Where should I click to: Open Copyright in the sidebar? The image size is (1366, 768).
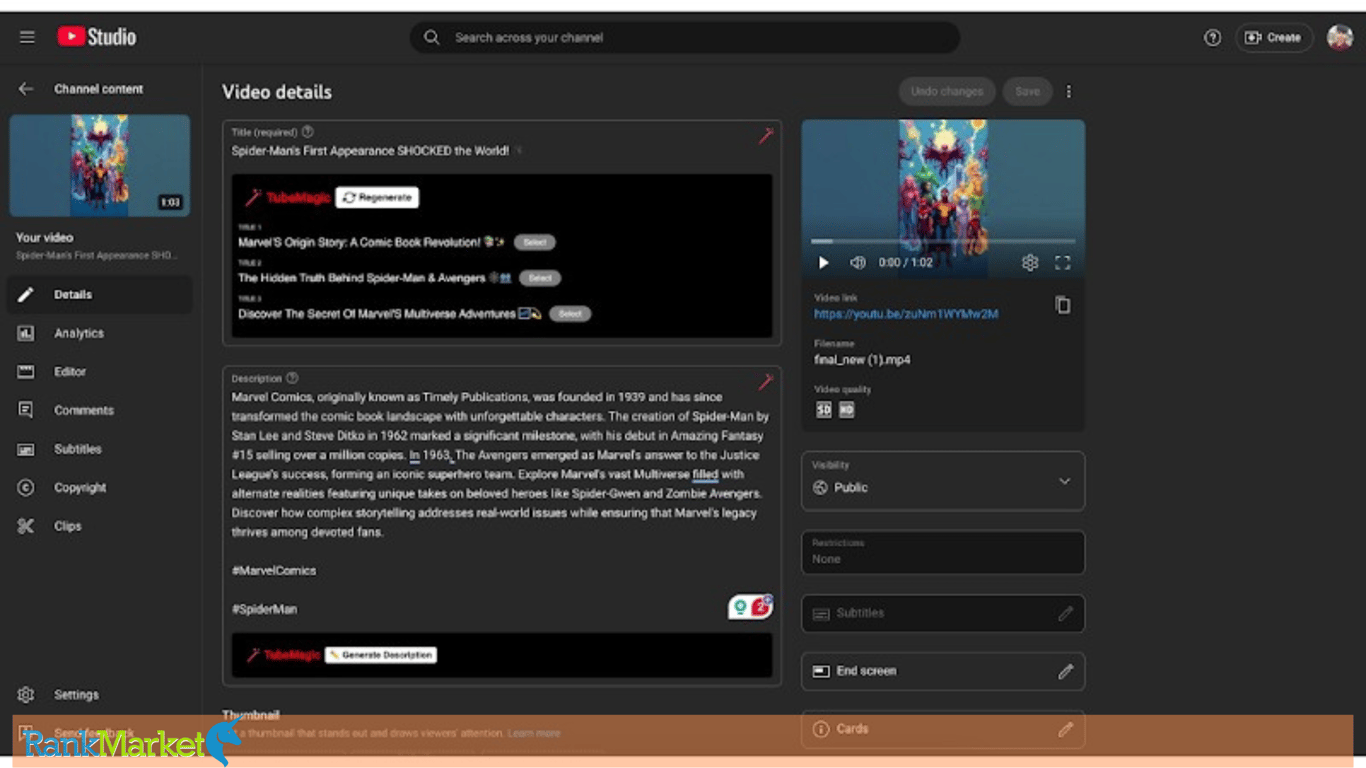pyautogui.click(x=100, y=488)
